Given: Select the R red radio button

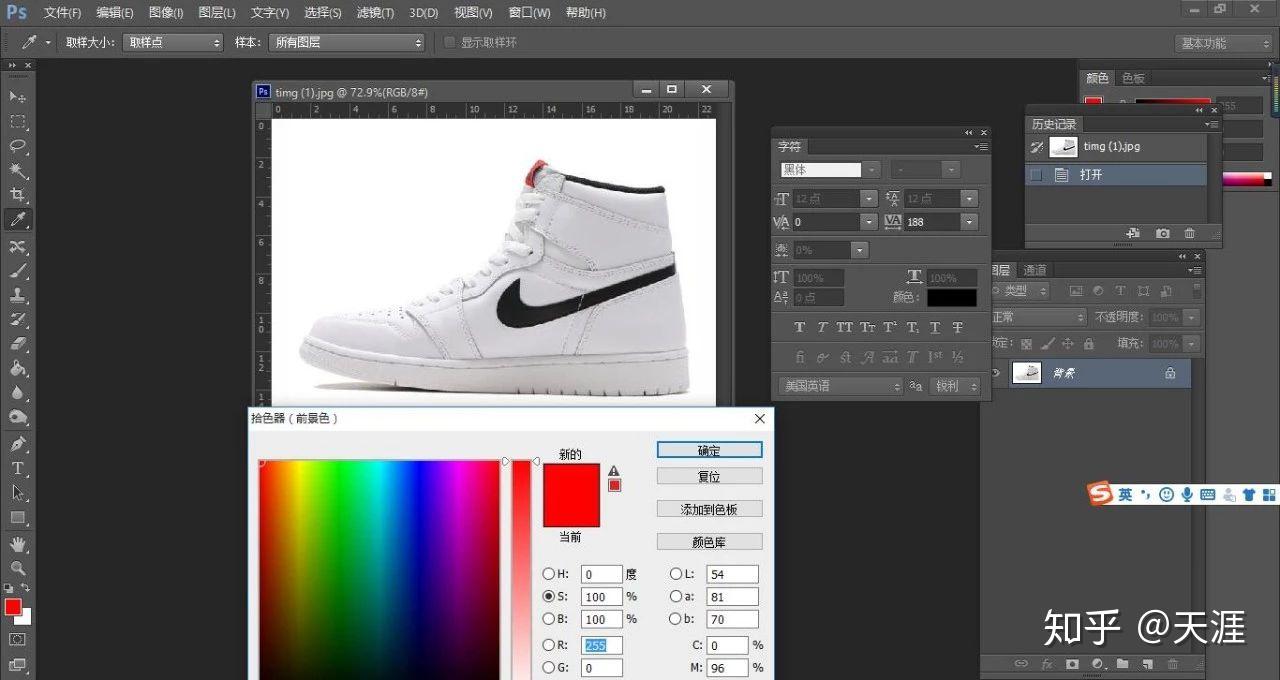Looking at the screenshot, I should (548, 645).
